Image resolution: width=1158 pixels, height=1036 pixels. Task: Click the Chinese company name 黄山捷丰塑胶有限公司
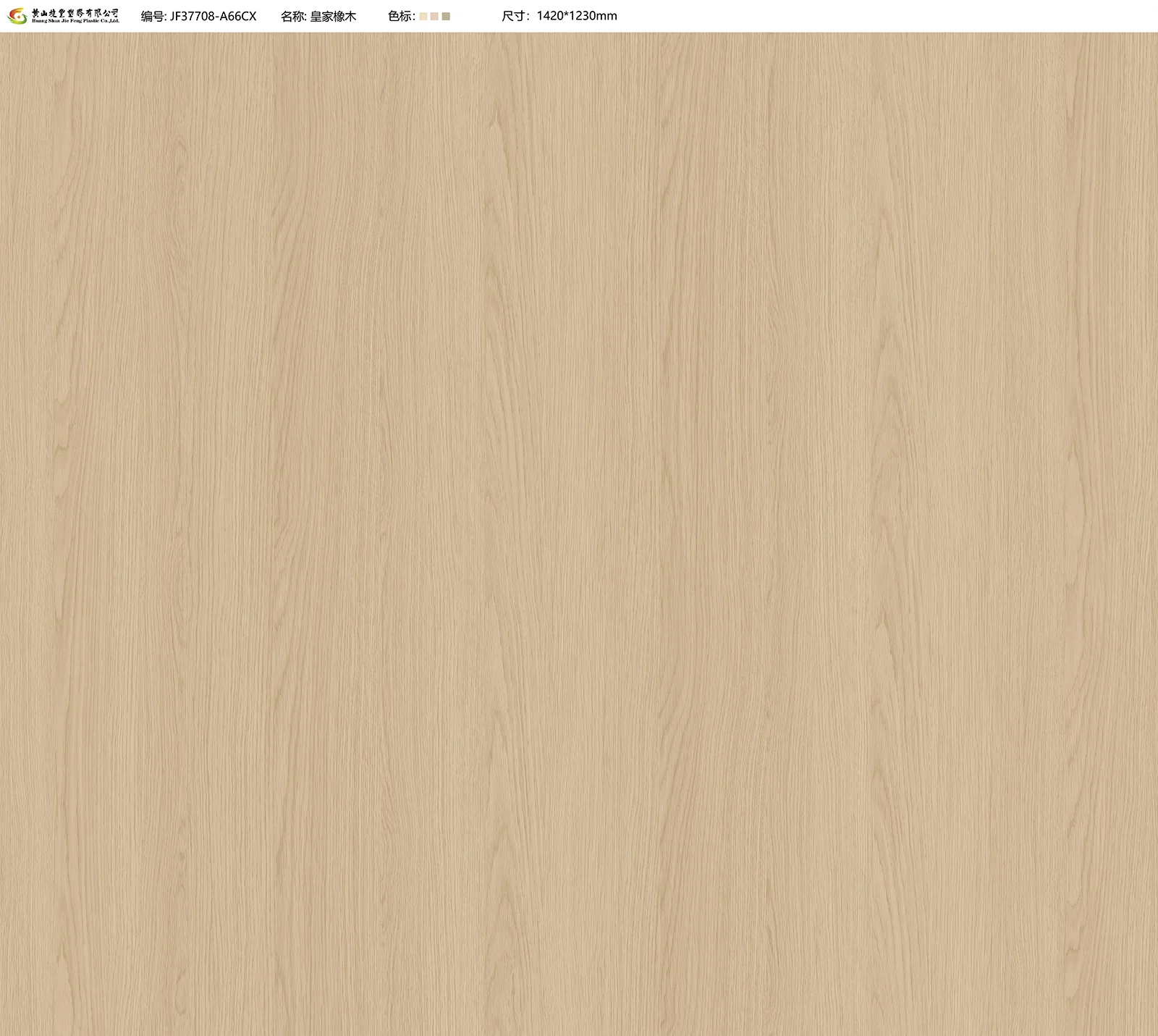point(75,12)
